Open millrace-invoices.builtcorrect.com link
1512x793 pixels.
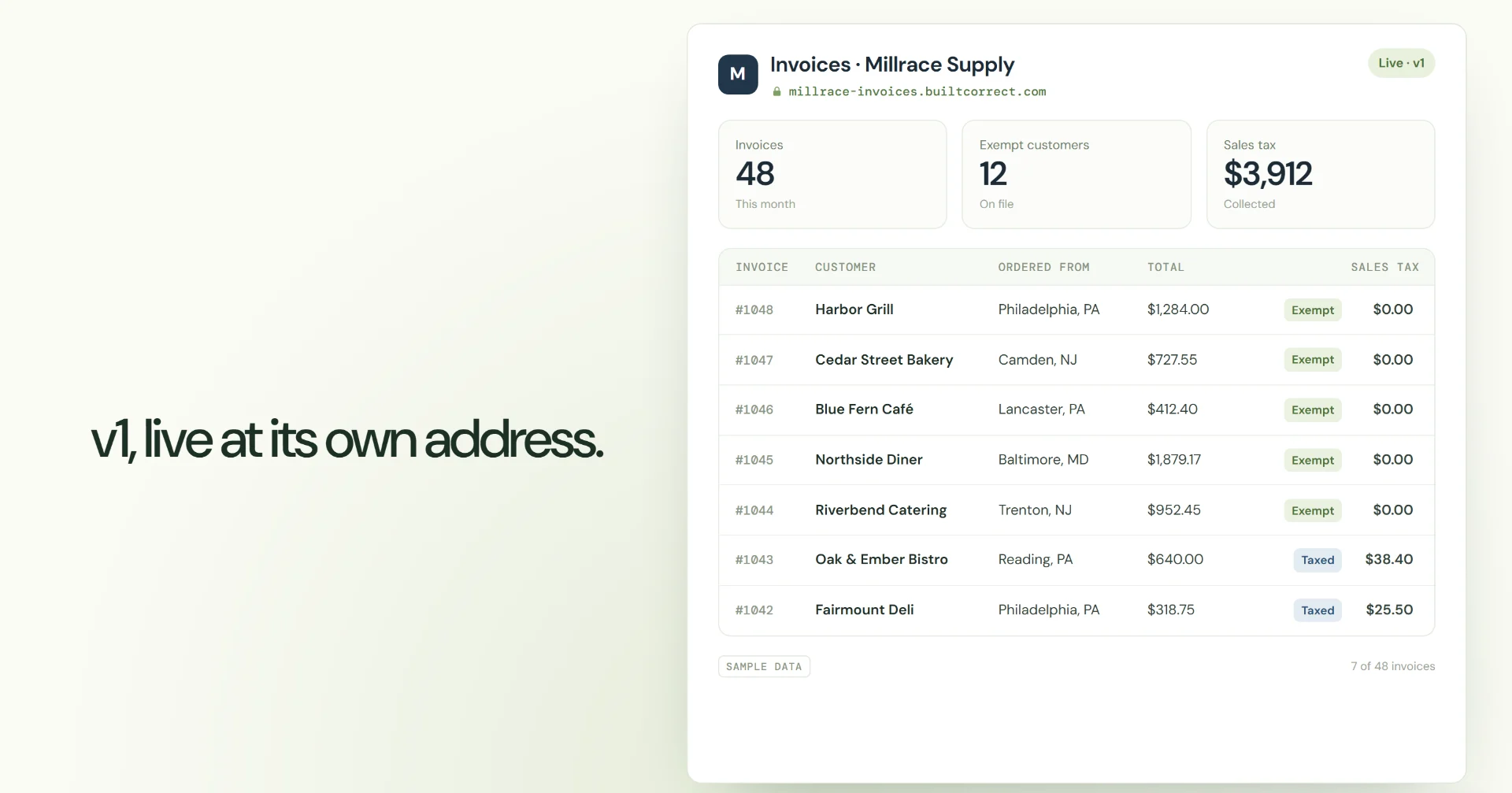tap(917, 91)
